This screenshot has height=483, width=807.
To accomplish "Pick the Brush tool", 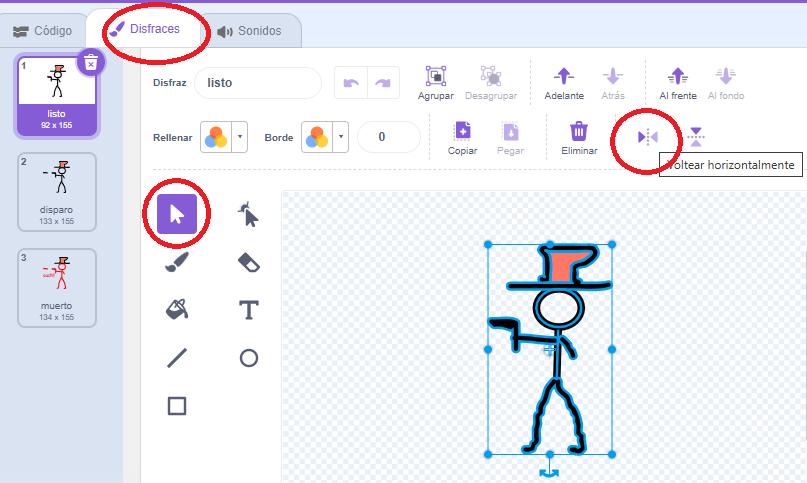I will 177,262.
